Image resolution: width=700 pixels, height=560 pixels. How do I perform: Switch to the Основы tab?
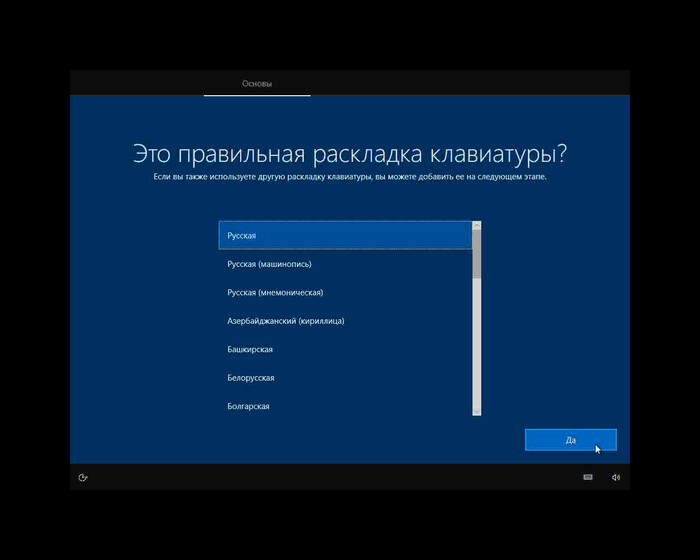click(x=257, y=84)
